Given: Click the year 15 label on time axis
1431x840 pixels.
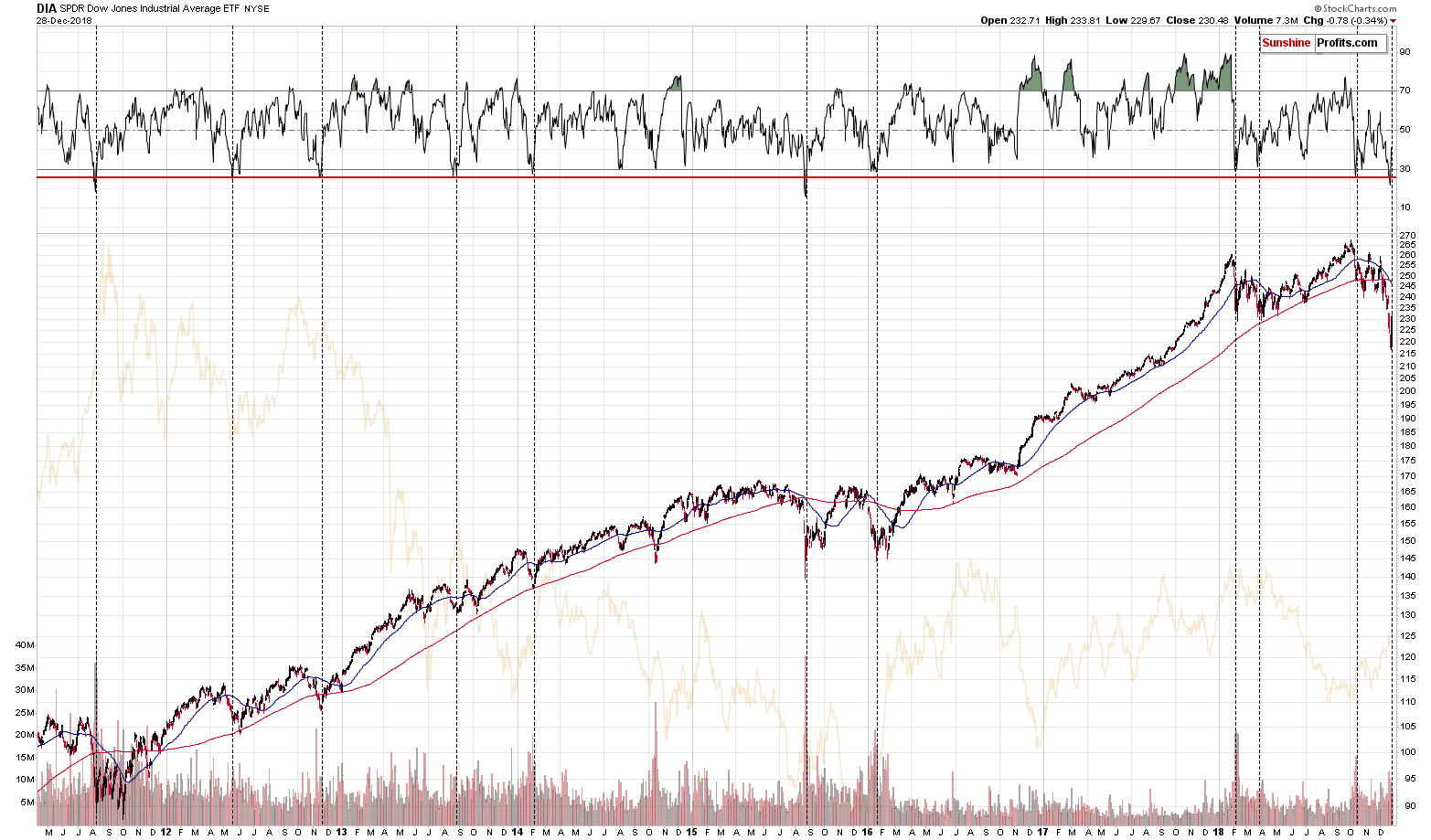Looking at the screenshot, I should click(x=692, y=832).
